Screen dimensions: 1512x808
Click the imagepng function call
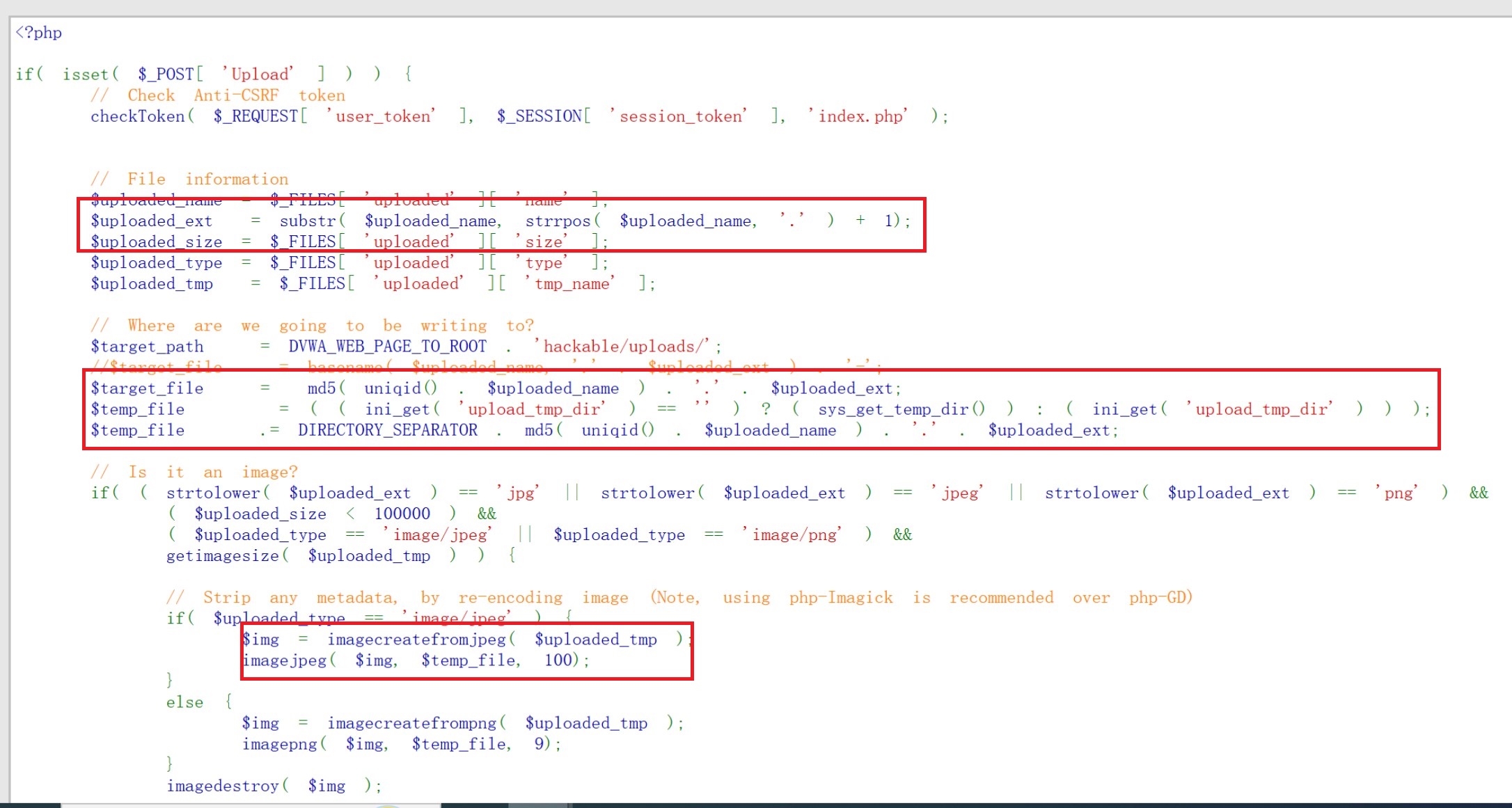tap(279, 744)
